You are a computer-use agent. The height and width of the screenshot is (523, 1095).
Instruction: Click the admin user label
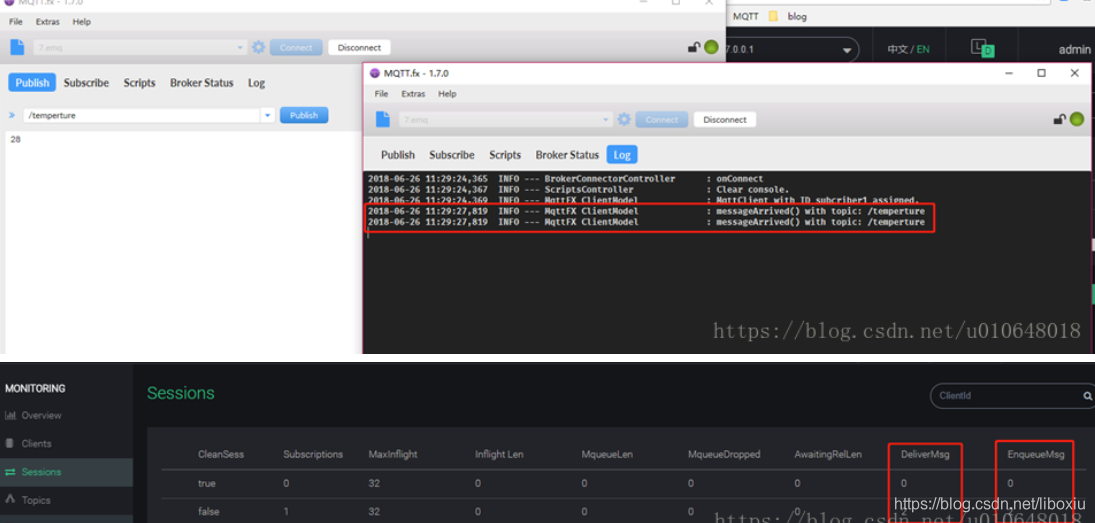pyautogui.click(x=1074, y=50)
